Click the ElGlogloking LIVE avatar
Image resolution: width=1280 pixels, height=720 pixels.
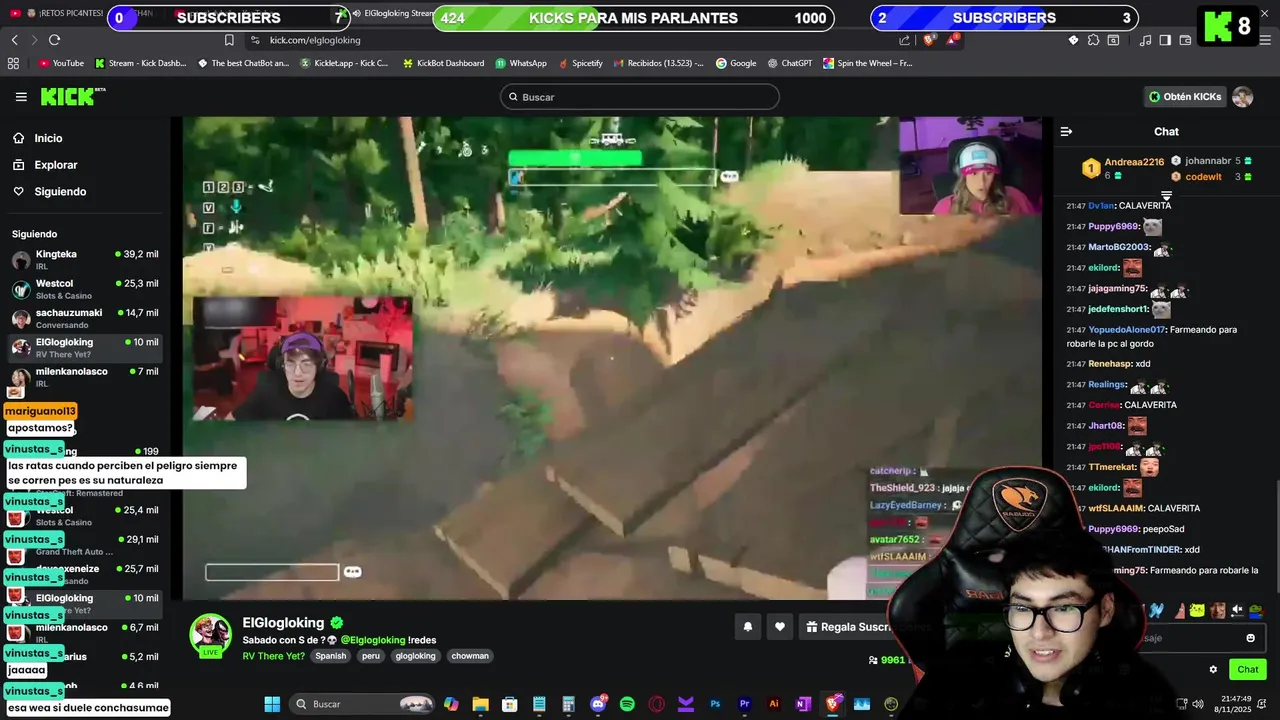pyautogui.click(x=211, y=636)
